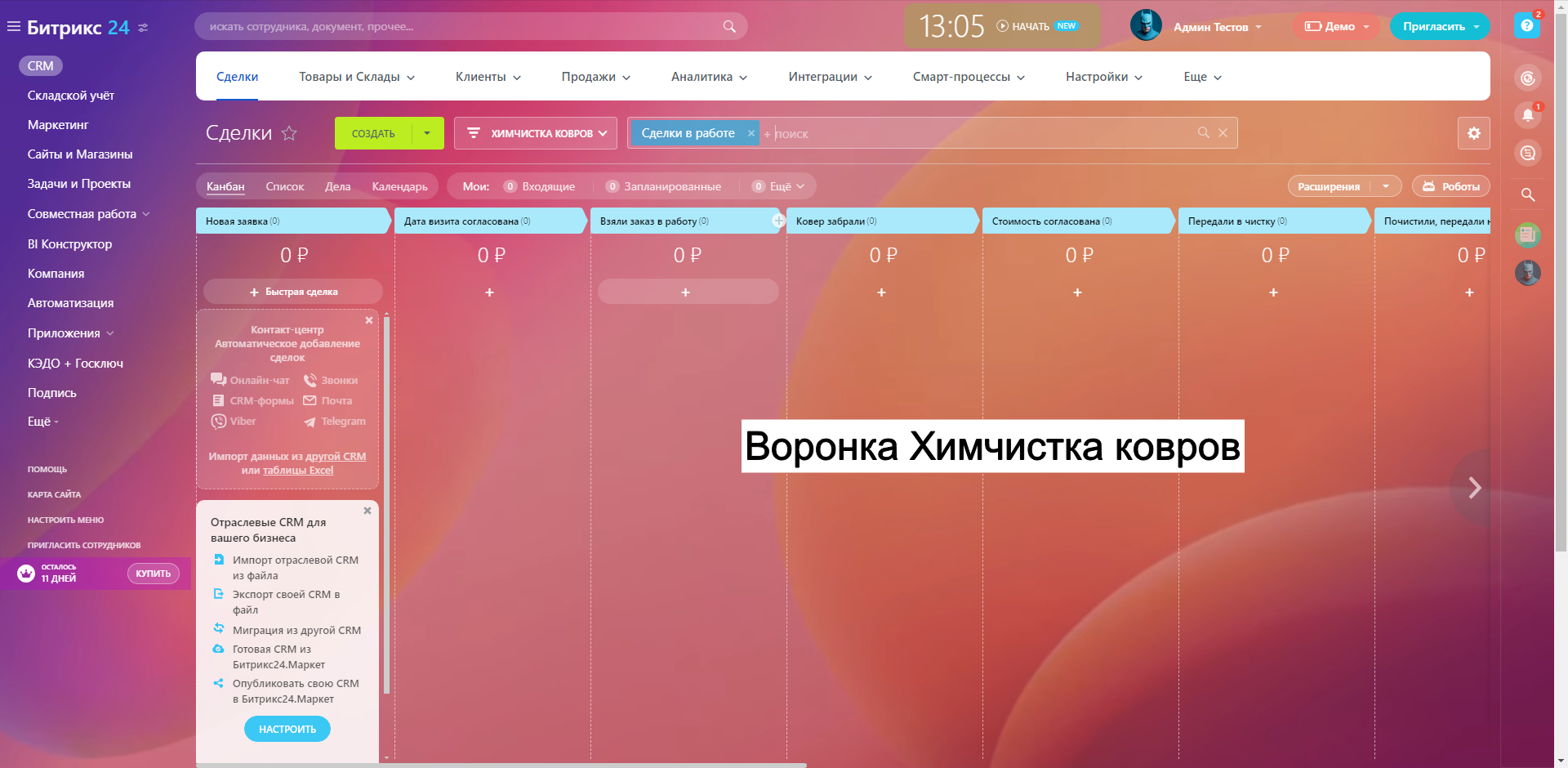The width and height of the screenshot is (1568, 768).
Task: Switch to the Сделки tab
Action: [238, 77]
